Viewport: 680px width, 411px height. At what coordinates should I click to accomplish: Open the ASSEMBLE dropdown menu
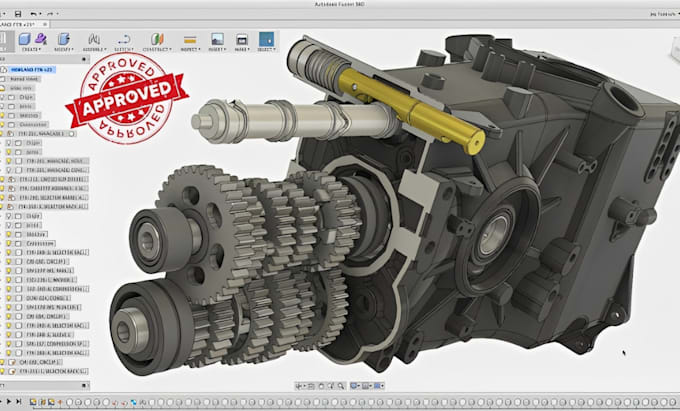[x=94, y=49]
